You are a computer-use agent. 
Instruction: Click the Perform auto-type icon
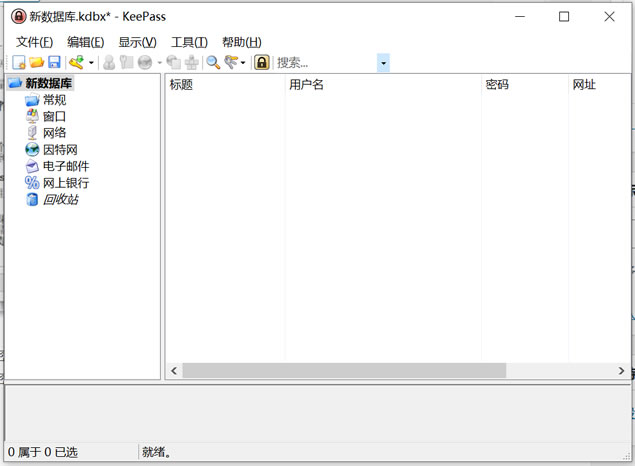point(192,62)
